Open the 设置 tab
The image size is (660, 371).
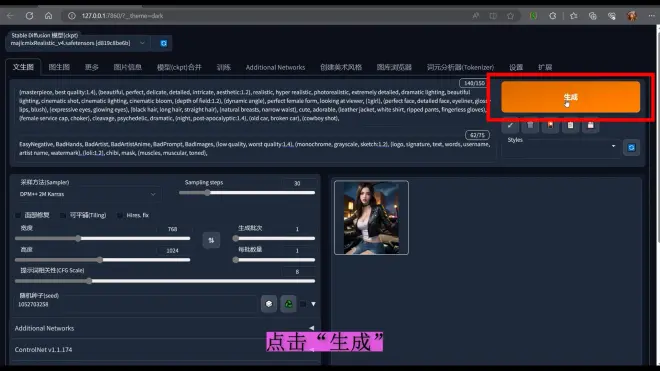516,67
